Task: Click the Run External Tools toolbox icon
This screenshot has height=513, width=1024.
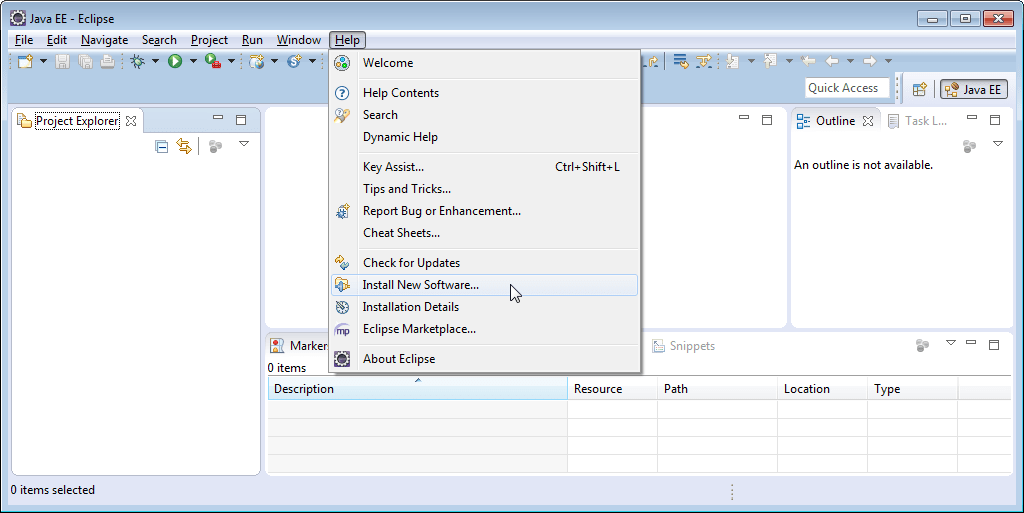Action: 213,61
